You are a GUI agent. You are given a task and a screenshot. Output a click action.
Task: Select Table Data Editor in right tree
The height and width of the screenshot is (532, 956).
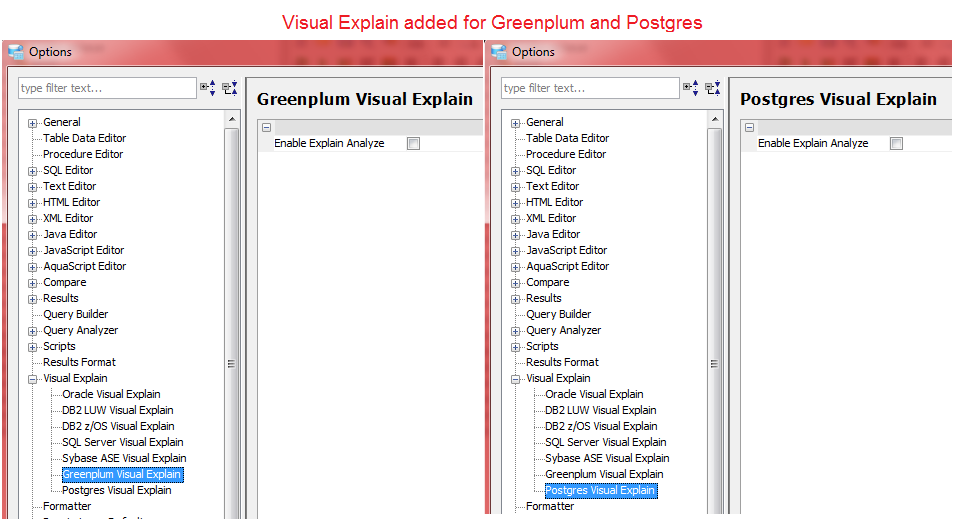click(568, 138)
